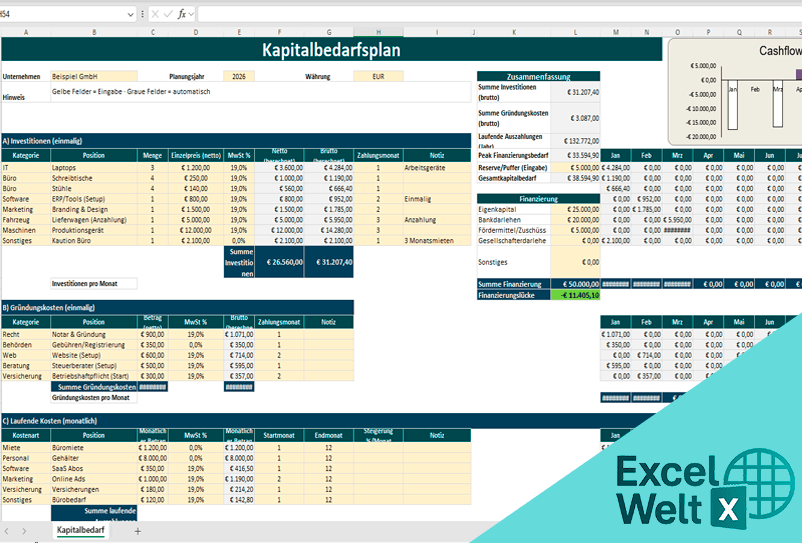The height and width of the screenshot is (543, 802).
Task: Select the Website (Setup) cell
Action: 94,355
